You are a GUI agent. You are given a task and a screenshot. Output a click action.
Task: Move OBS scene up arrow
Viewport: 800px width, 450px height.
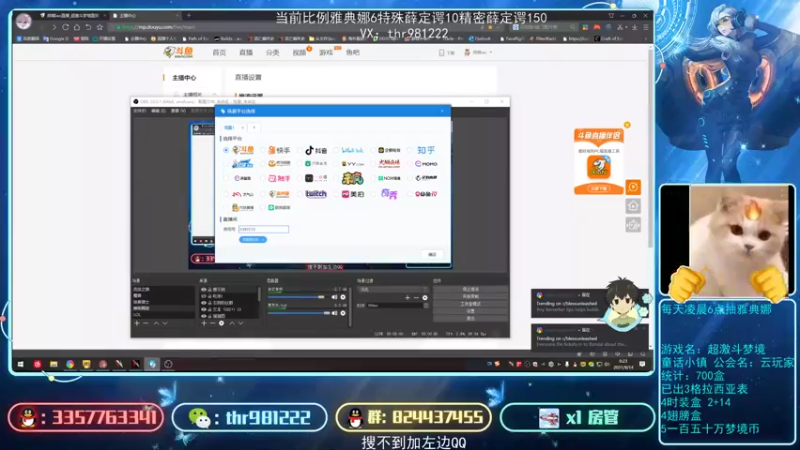156,323
